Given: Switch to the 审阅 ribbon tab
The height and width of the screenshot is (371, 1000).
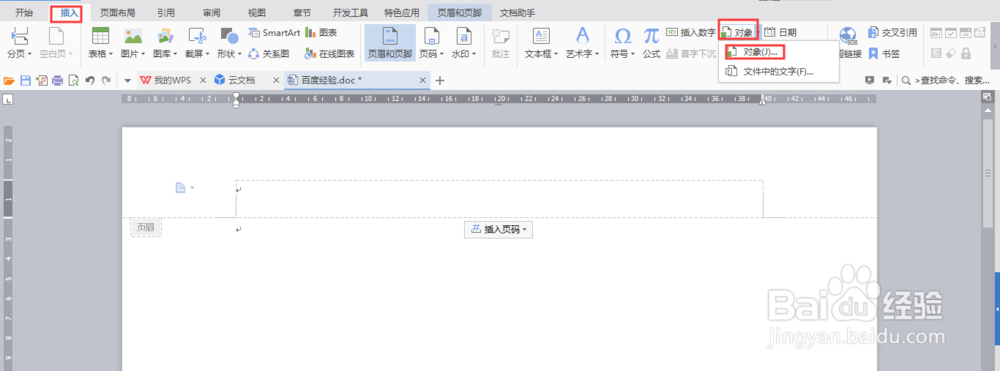Looking at the screenshot, I should (x=211, y=12).
